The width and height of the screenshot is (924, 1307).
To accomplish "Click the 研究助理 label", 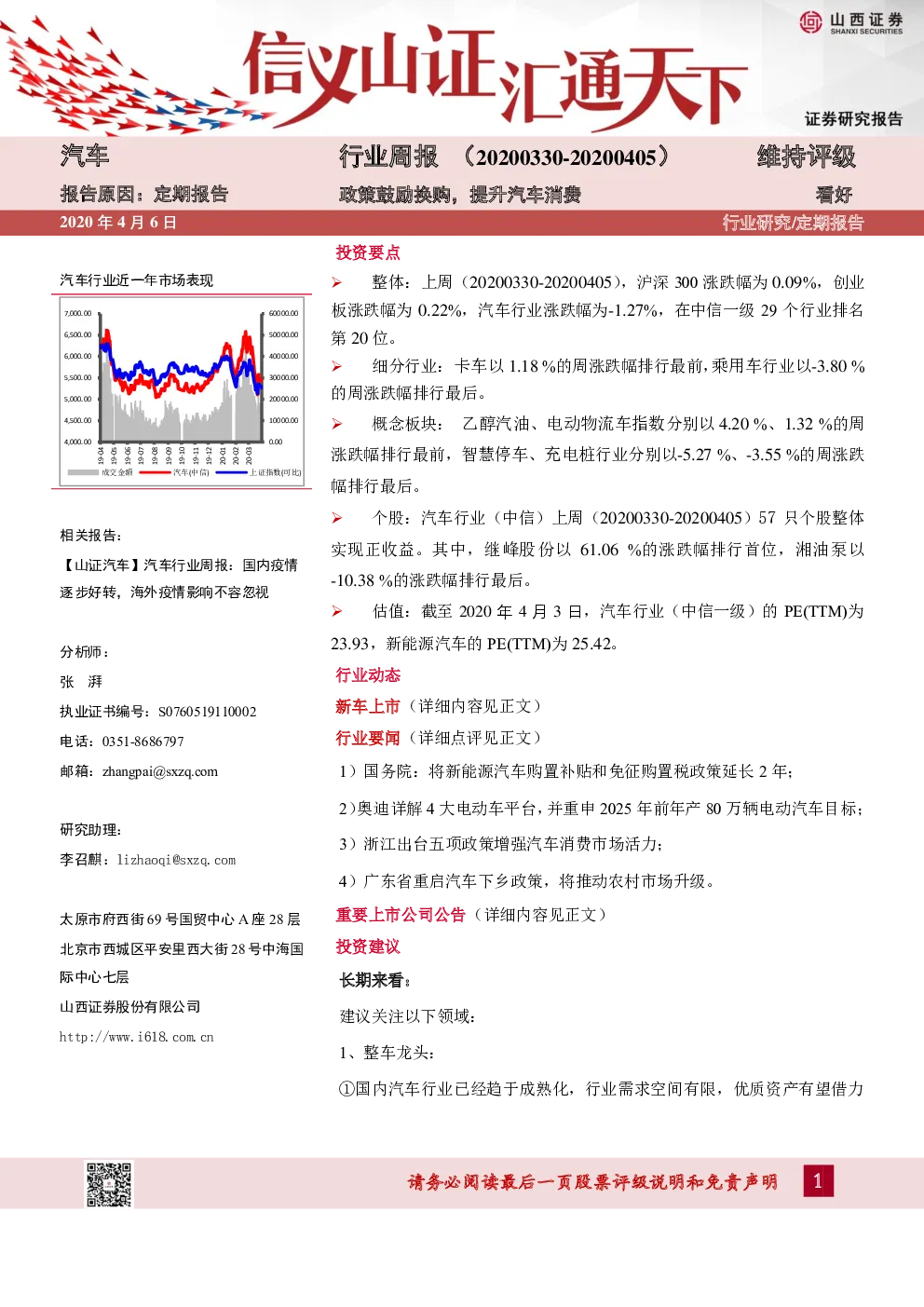I will (x=91, y=829).
